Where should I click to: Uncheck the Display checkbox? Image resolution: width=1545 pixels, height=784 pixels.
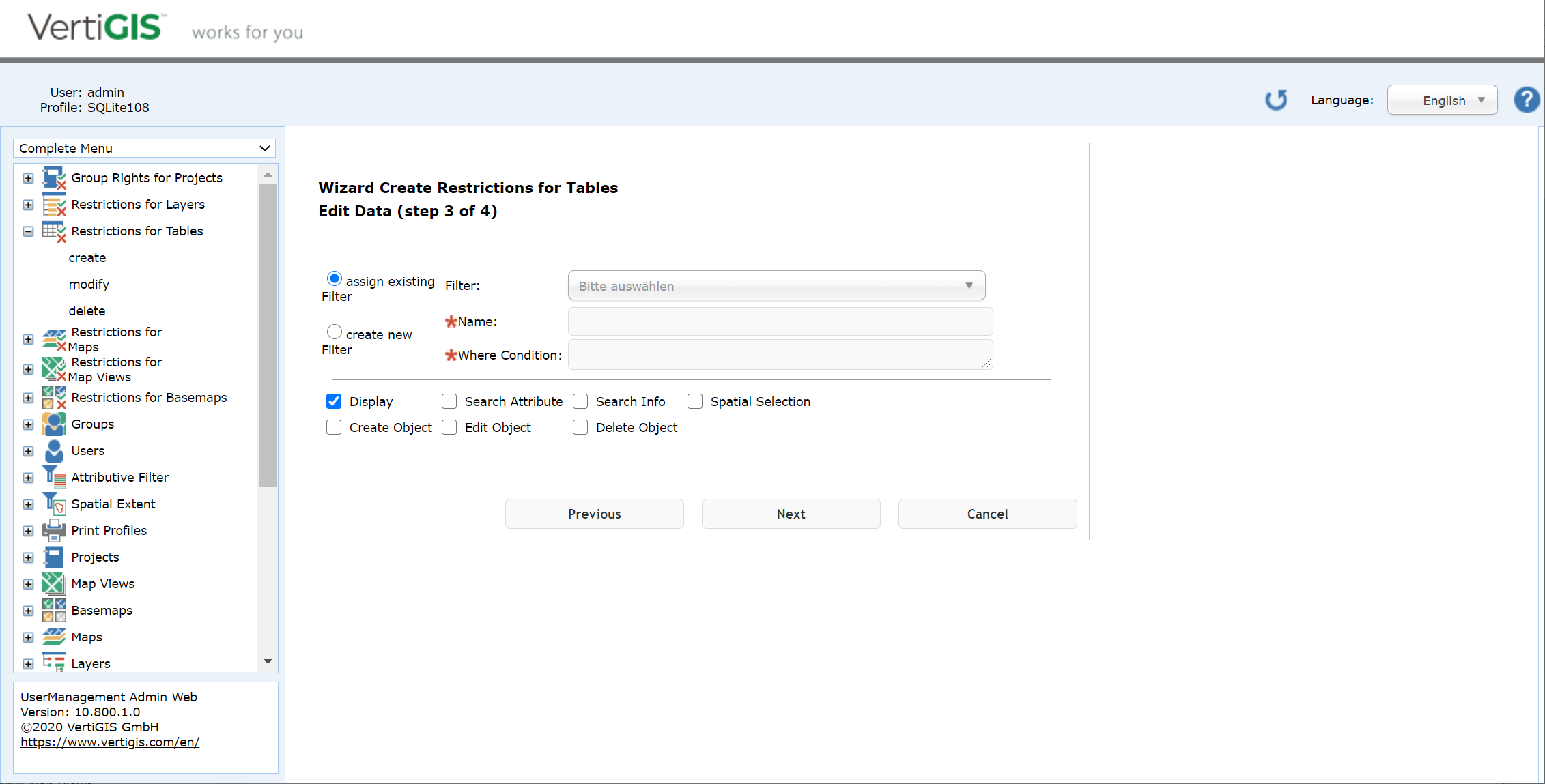333,401
